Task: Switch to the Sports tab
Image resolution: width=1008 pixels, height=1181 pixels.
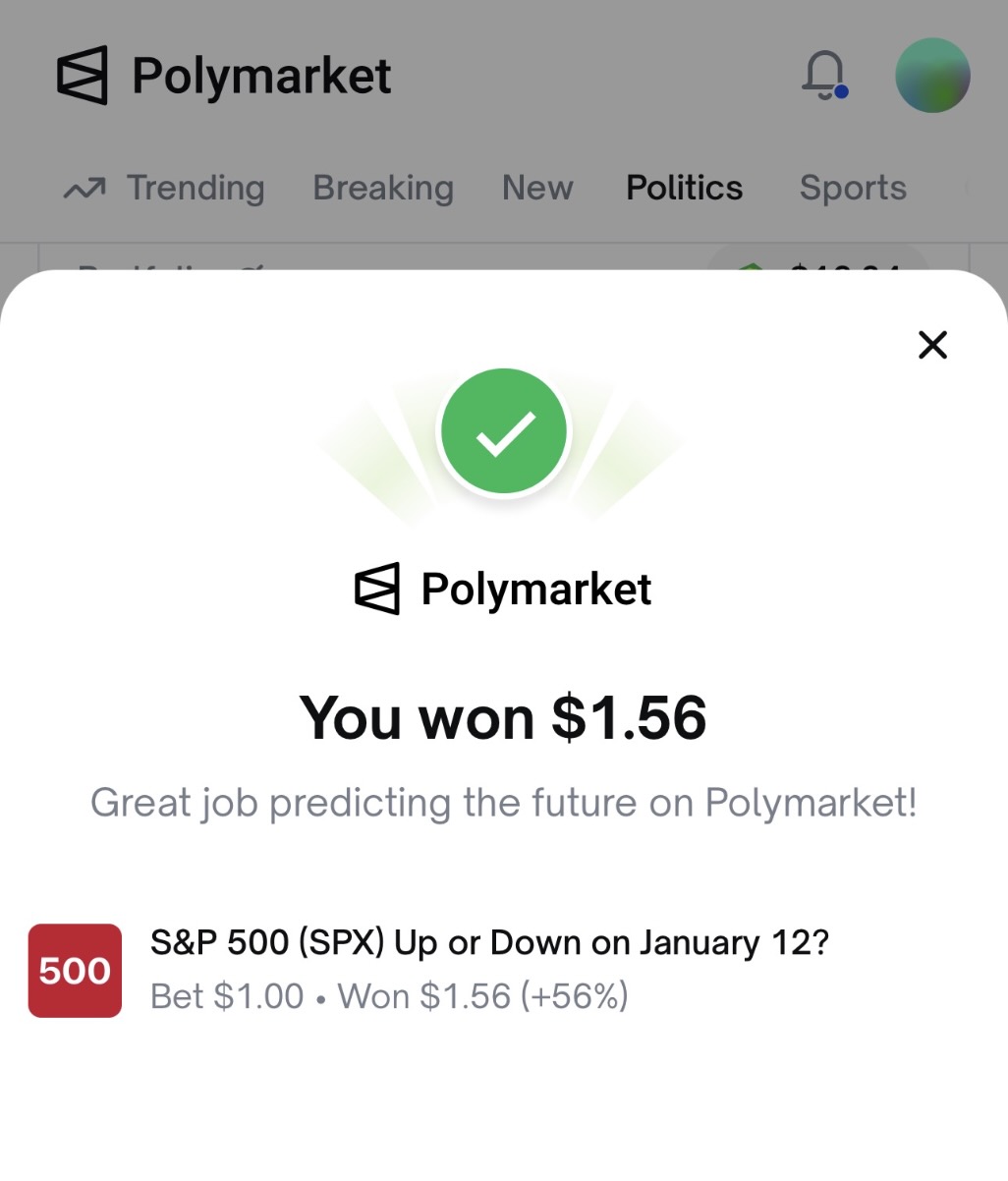Action: (x=853, y=188)
